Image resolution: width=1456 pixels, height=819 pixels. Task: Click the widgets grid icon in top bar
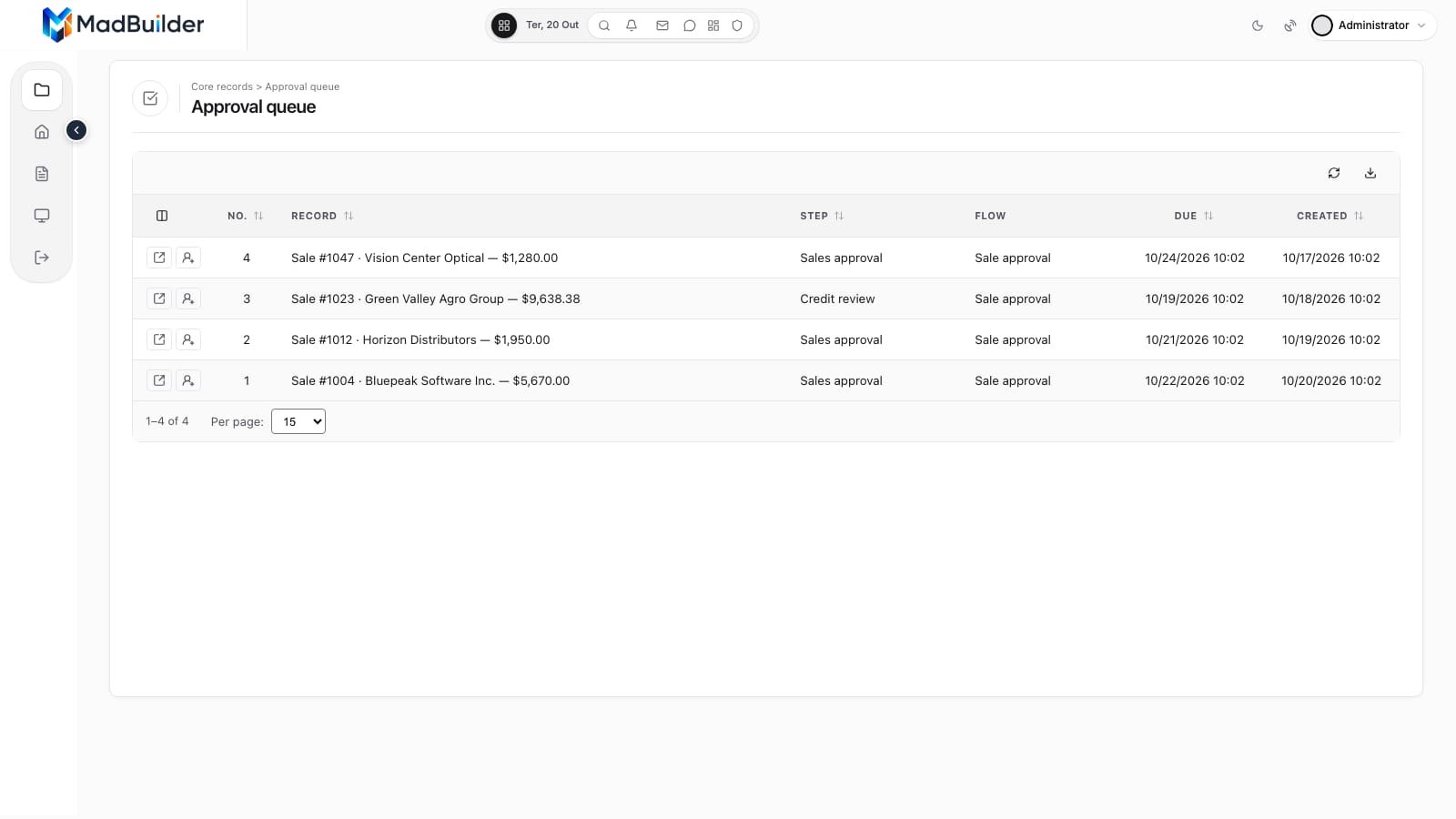pos(713,25)
